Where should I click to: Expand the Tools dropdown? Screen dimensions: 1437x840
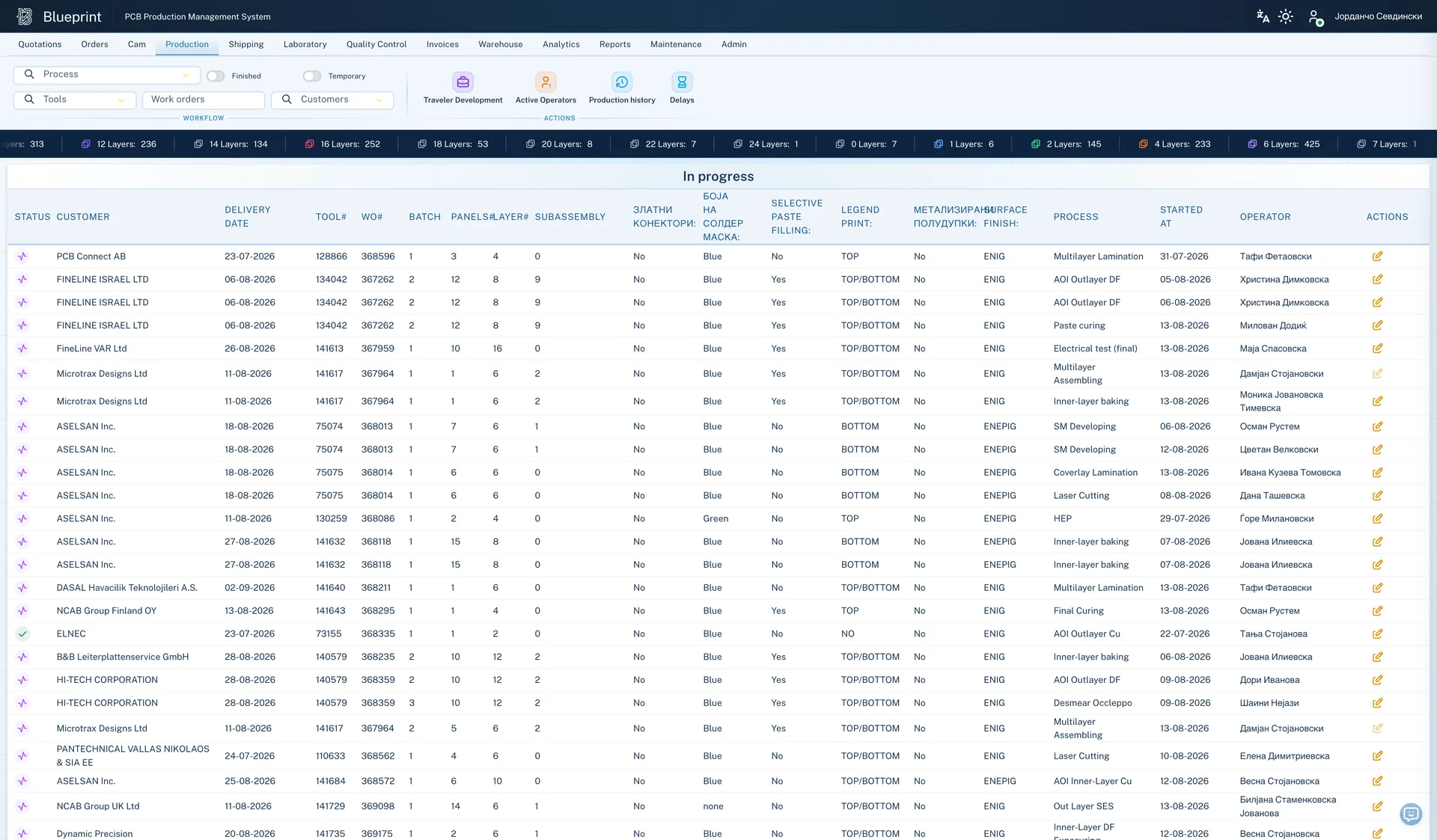(75, 99)
